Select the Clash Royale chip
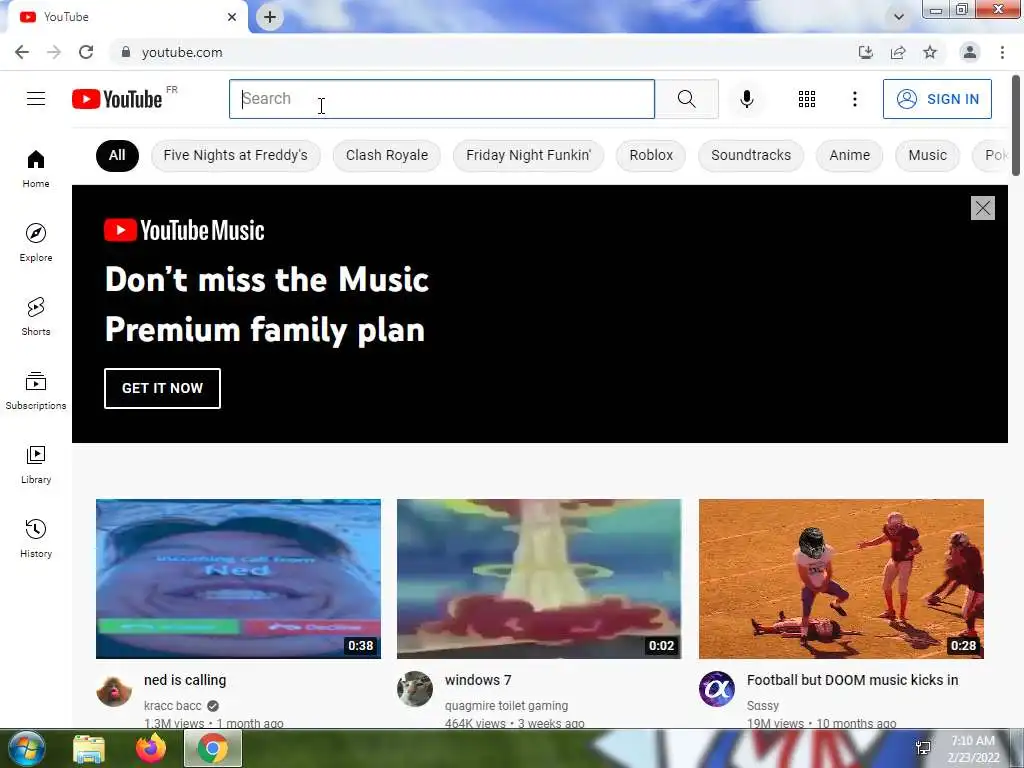This screenshot has width=1024, height=768. [x=387, y=155]
